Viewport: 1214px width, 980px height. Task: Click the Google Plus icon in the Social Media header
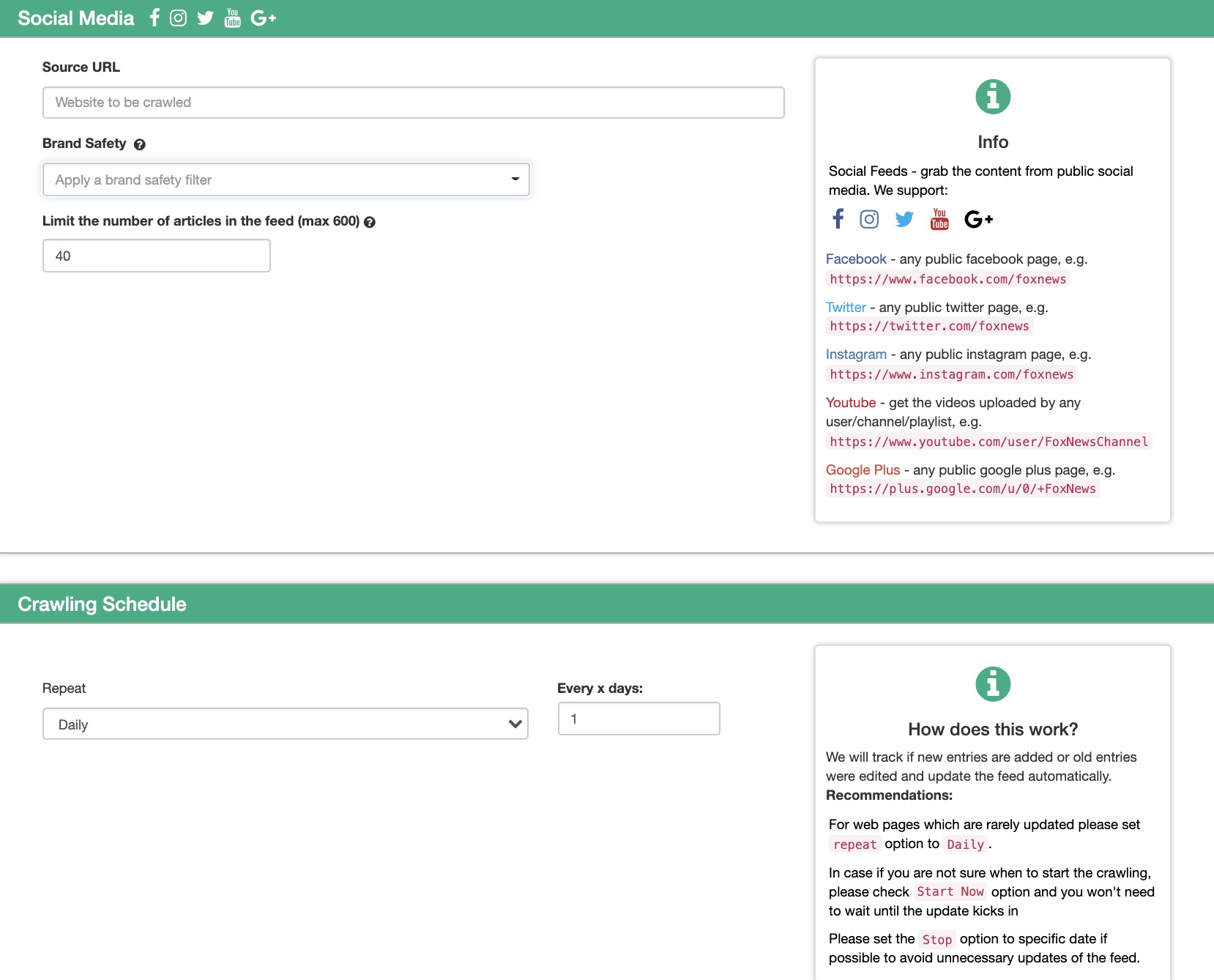[x=263, y=18]
